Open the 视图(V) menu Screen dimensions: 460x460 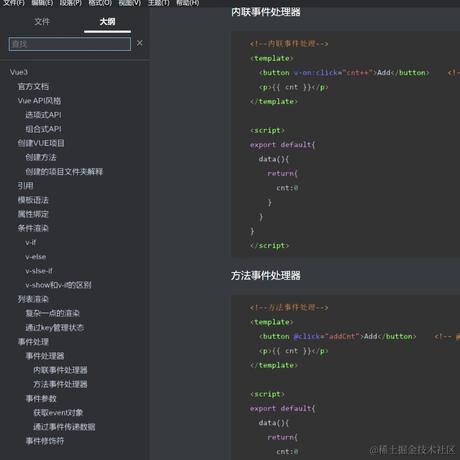pyautogui.click(x=130, y=3)
